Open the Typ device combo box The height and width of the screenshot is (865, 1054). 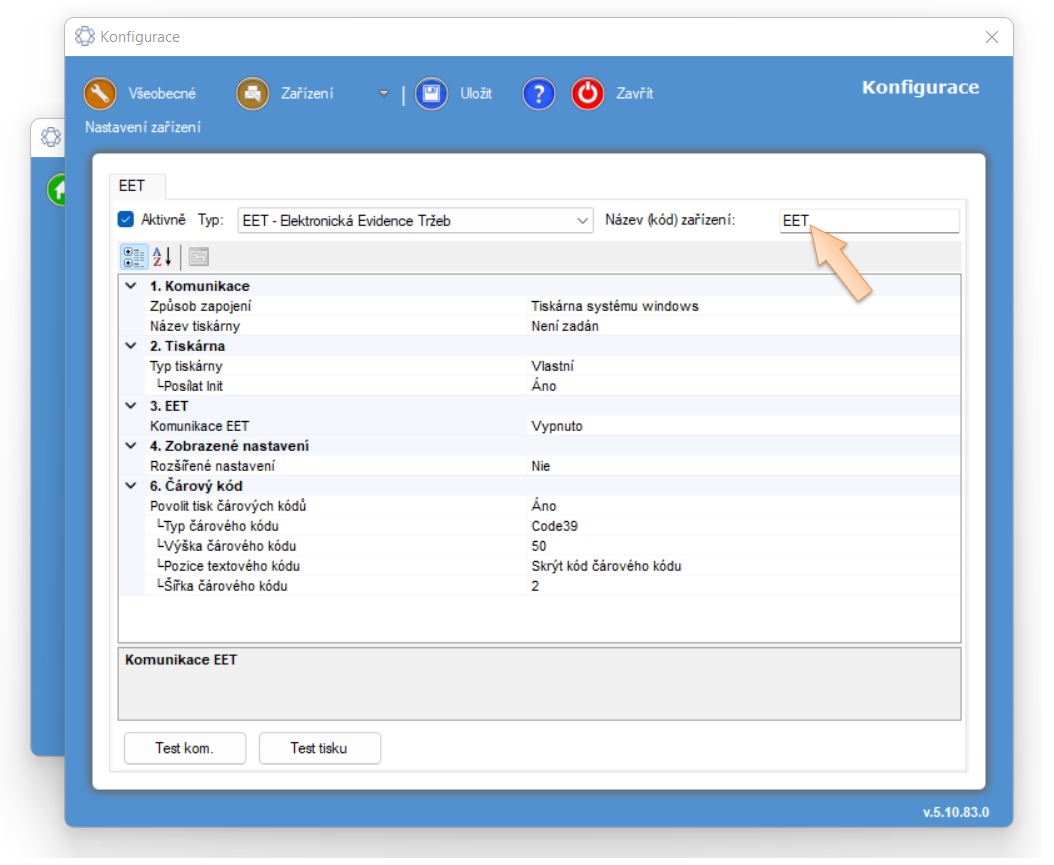[415, 221]
